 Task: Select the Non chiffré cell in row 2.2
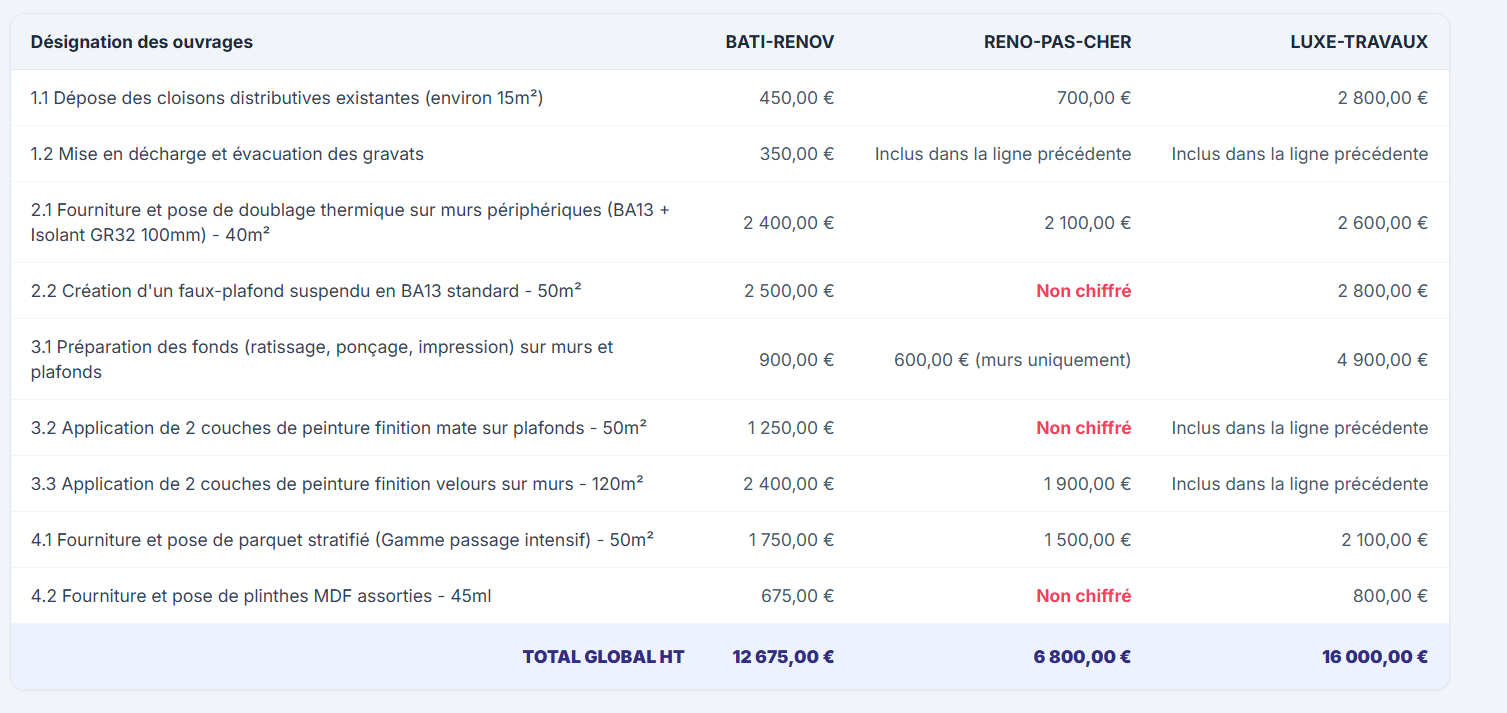[1084, 290]
